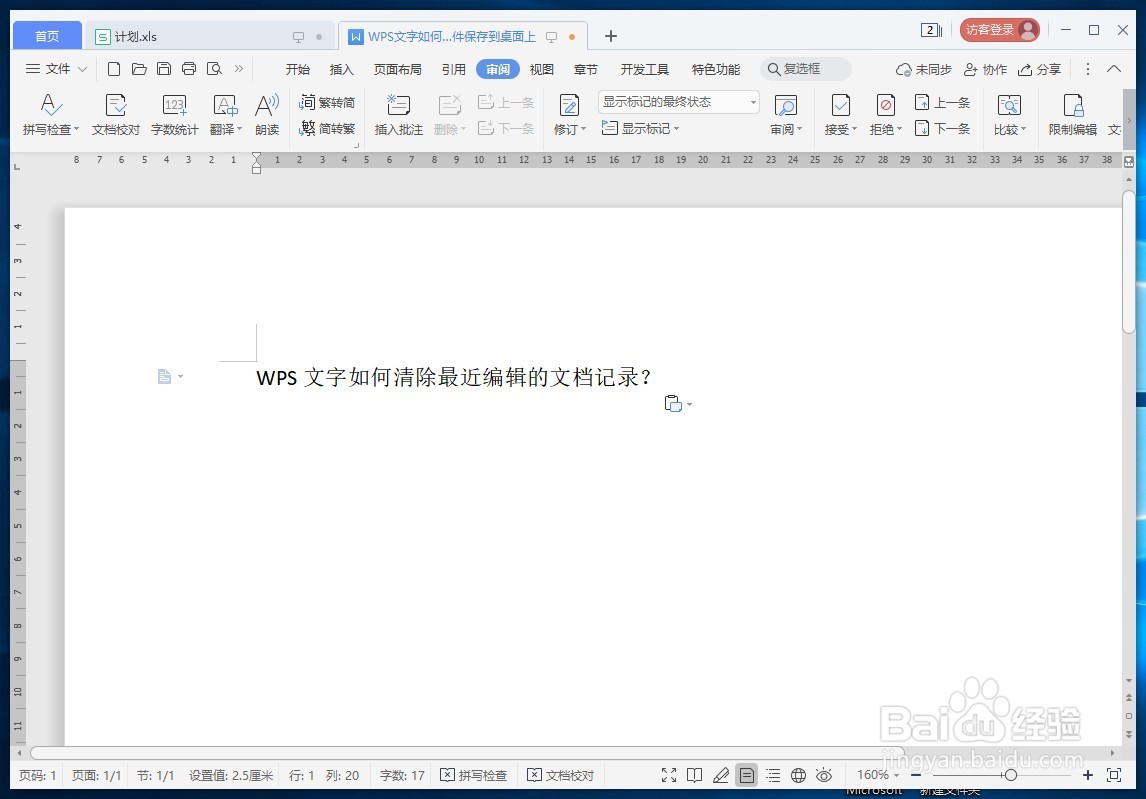Click the new document icon in quick toolbar
This screenshot has height=799, width=1146.
coord(113,69)
